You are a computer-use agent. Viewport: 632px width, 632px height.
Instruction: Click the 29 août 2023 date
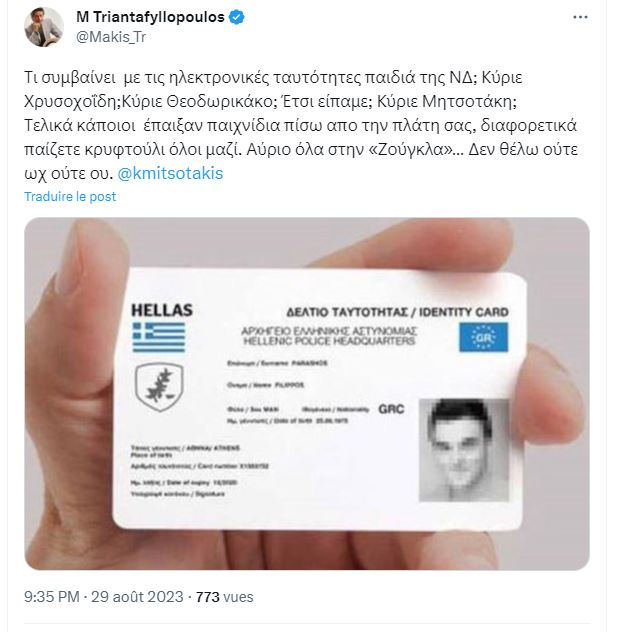137,597
